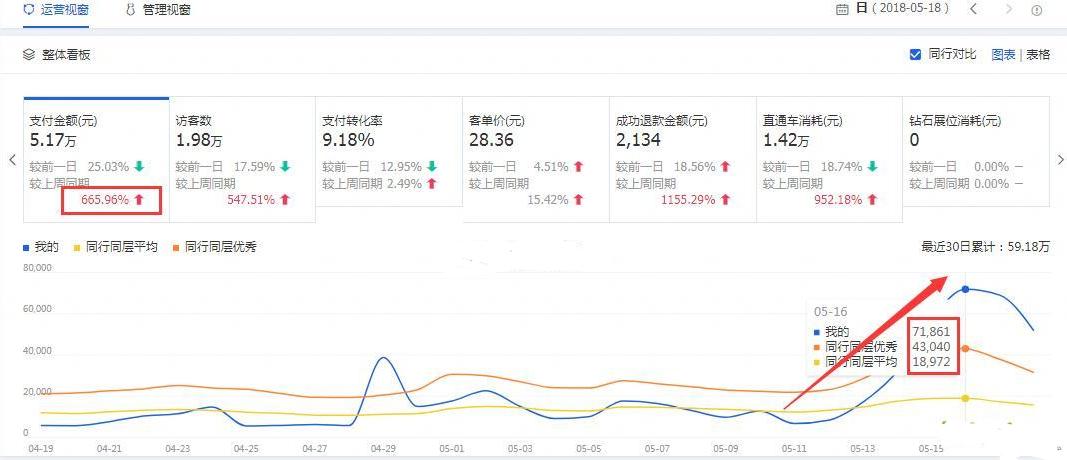Click the 5.17万 payment amount value
This screenshot has width=1067, height=460.
[53, 141]
